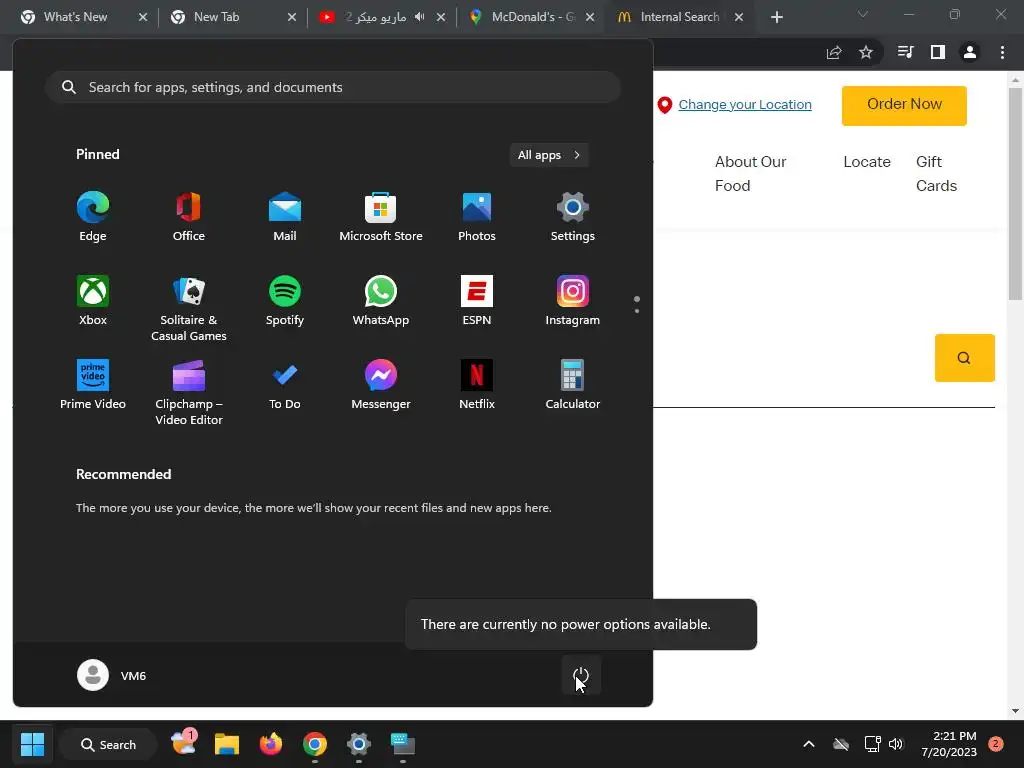1024x768 pixels.
Task: Launch the Office app
Action: (x=189, y=217)
